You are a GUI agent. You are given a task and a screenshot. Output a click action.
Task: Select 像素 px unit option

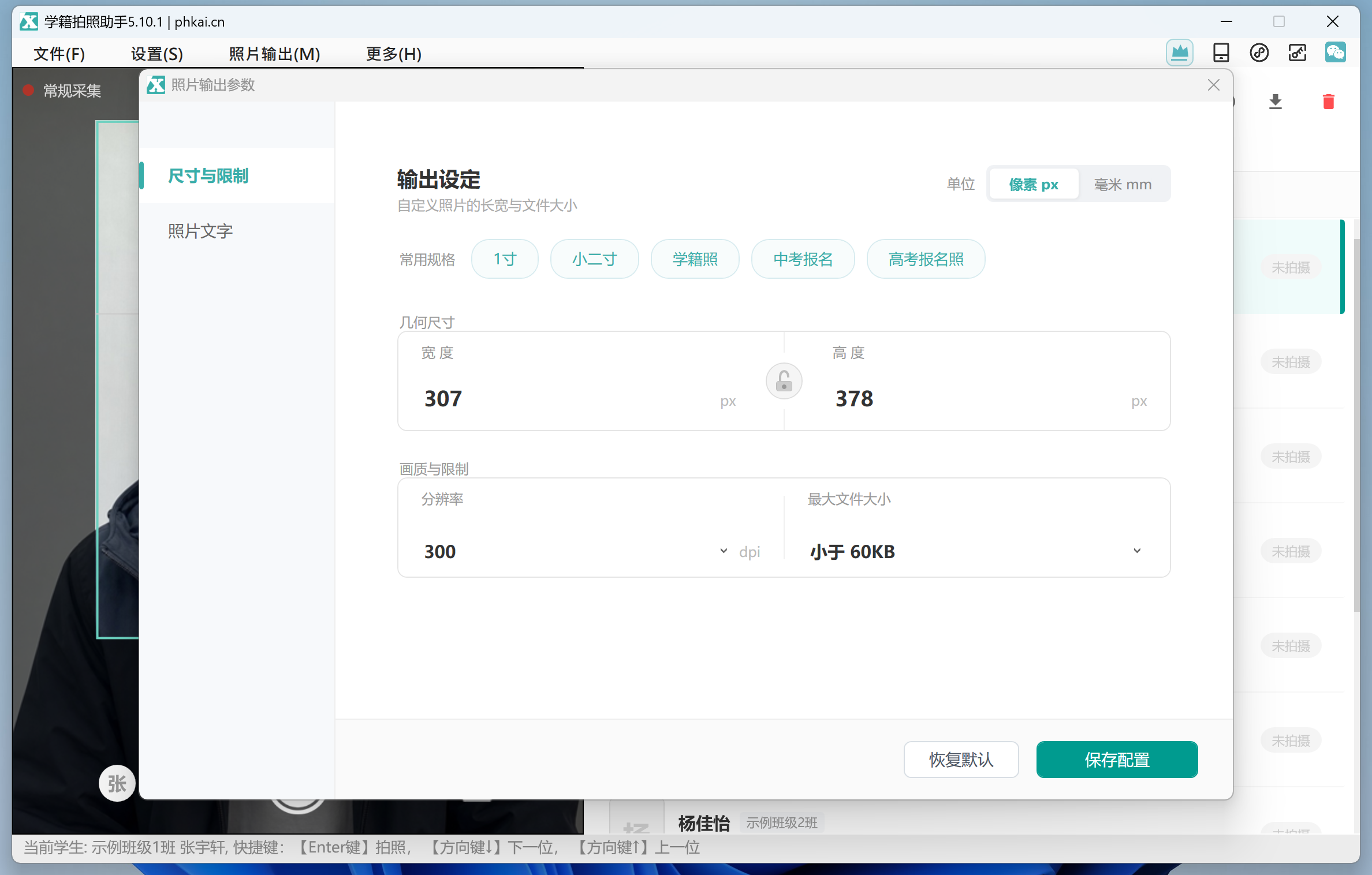pos(1034,184)
